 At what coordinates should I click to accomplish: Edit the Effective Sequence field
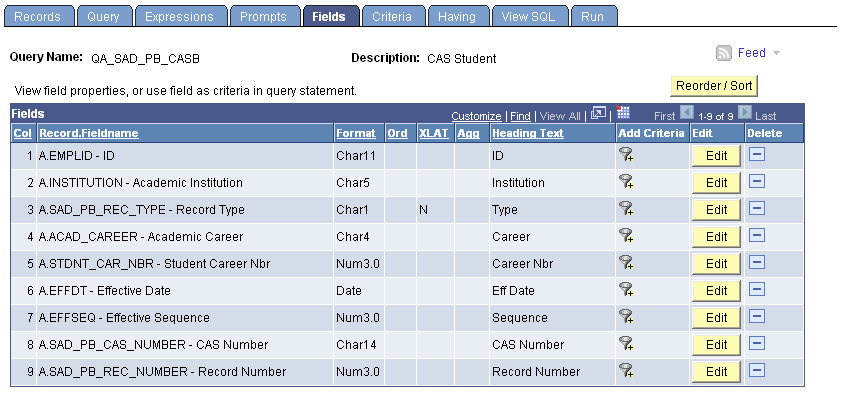pos(716,317)
